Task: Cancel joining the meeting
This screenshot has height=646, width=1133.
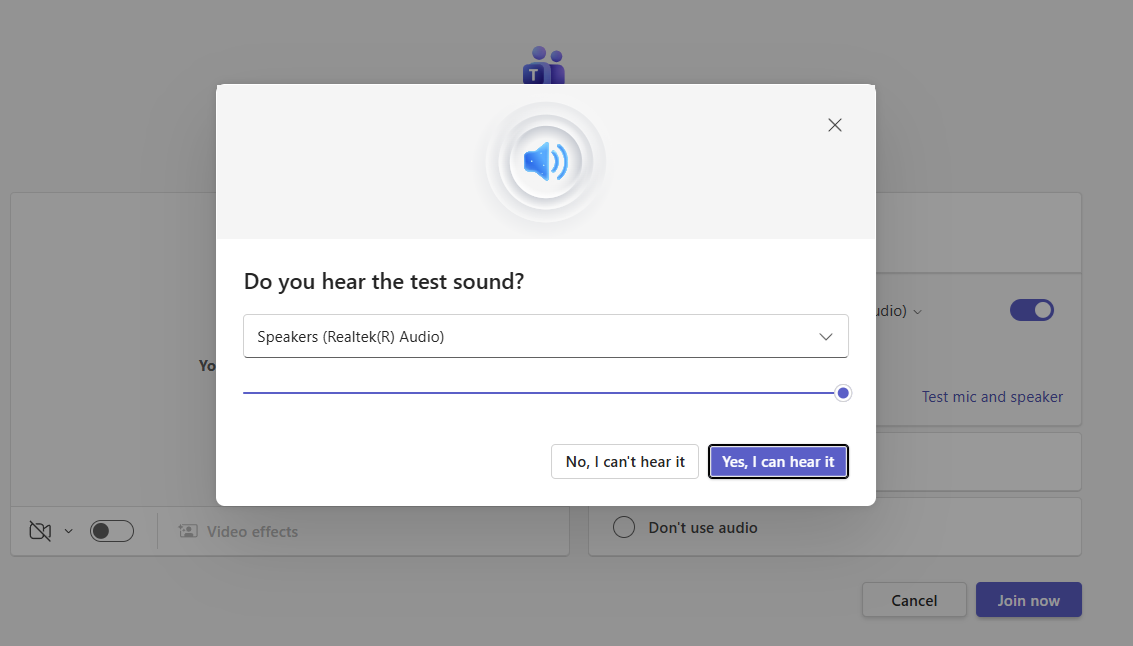Action: pyautogui.click(x=914, y=600)
